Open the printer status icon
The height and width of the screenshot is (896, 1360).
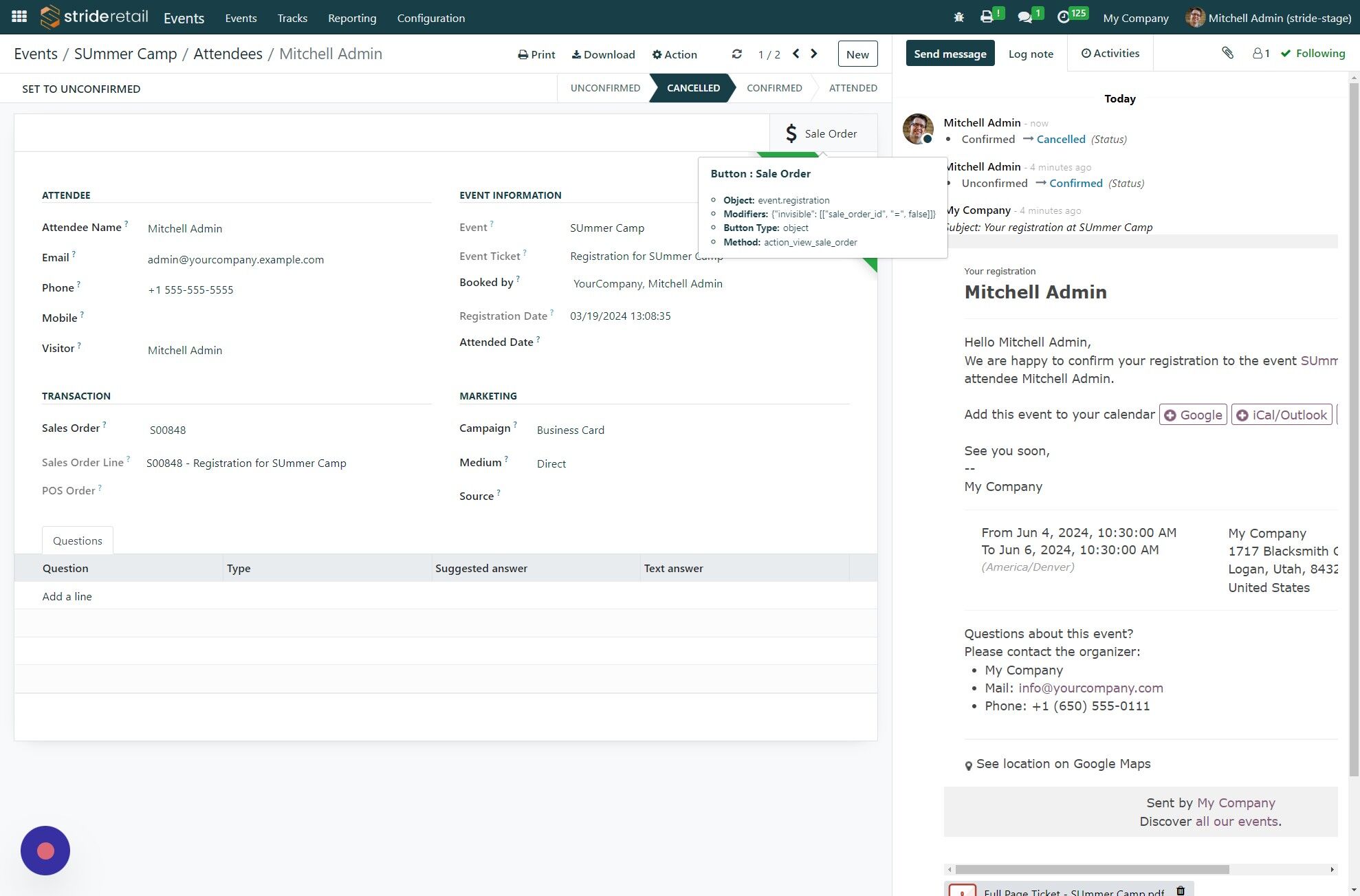(x=987, y=17)
